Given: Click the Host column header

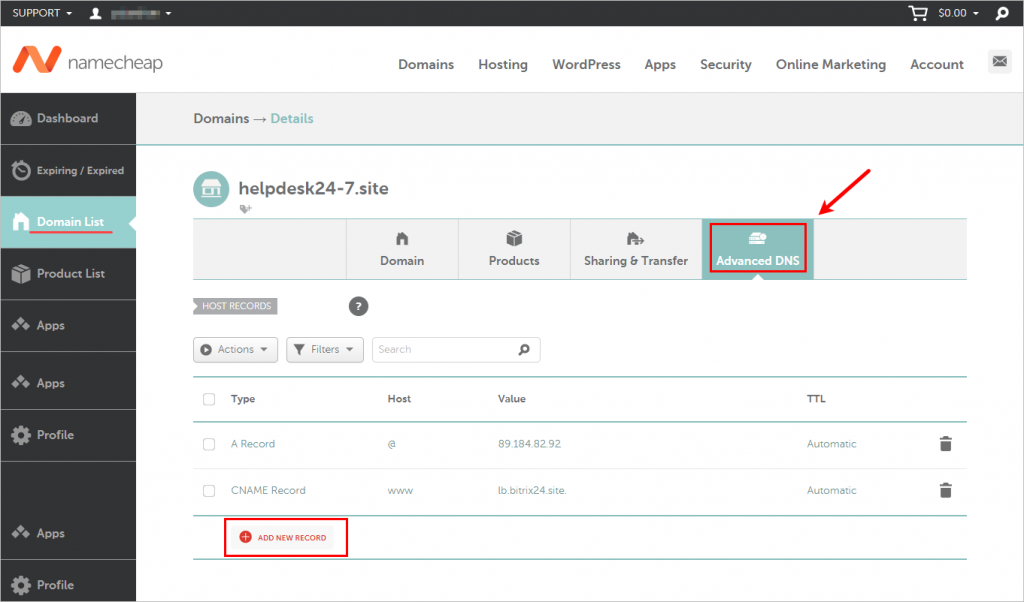Looking at the screenshot, I should click(399, 399).
